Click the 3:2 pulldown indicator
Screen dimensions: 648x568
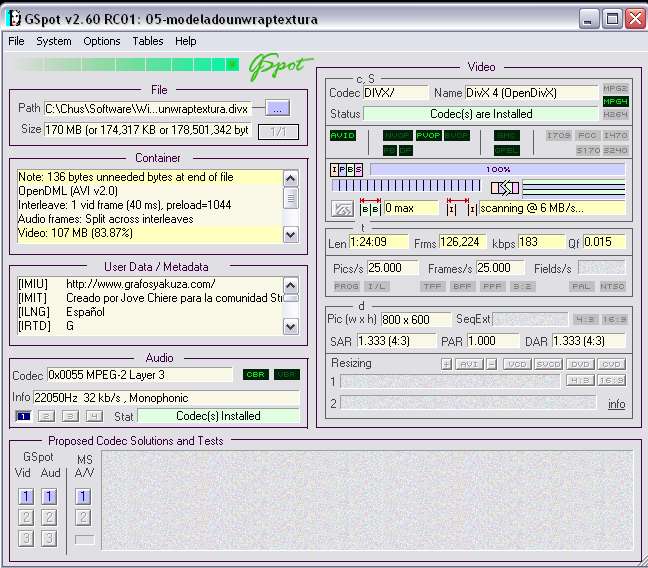point(522,286)
